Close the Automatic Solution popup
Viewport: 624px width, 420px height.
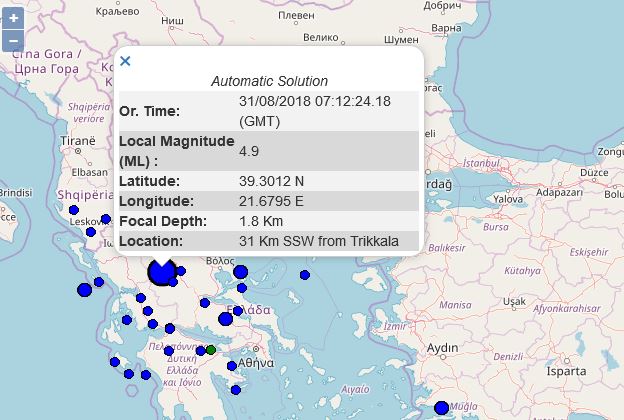tap(125, 61)
